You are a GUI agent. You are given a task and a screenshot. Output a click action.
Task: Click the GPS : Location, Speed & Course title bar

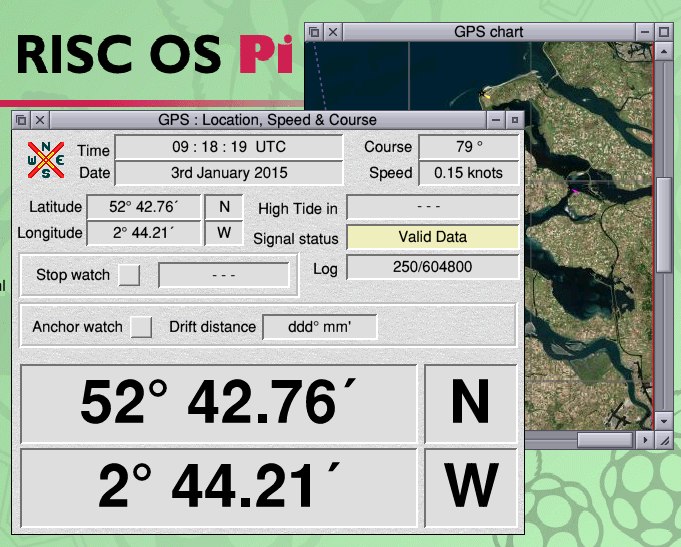(x=267, y=120)
